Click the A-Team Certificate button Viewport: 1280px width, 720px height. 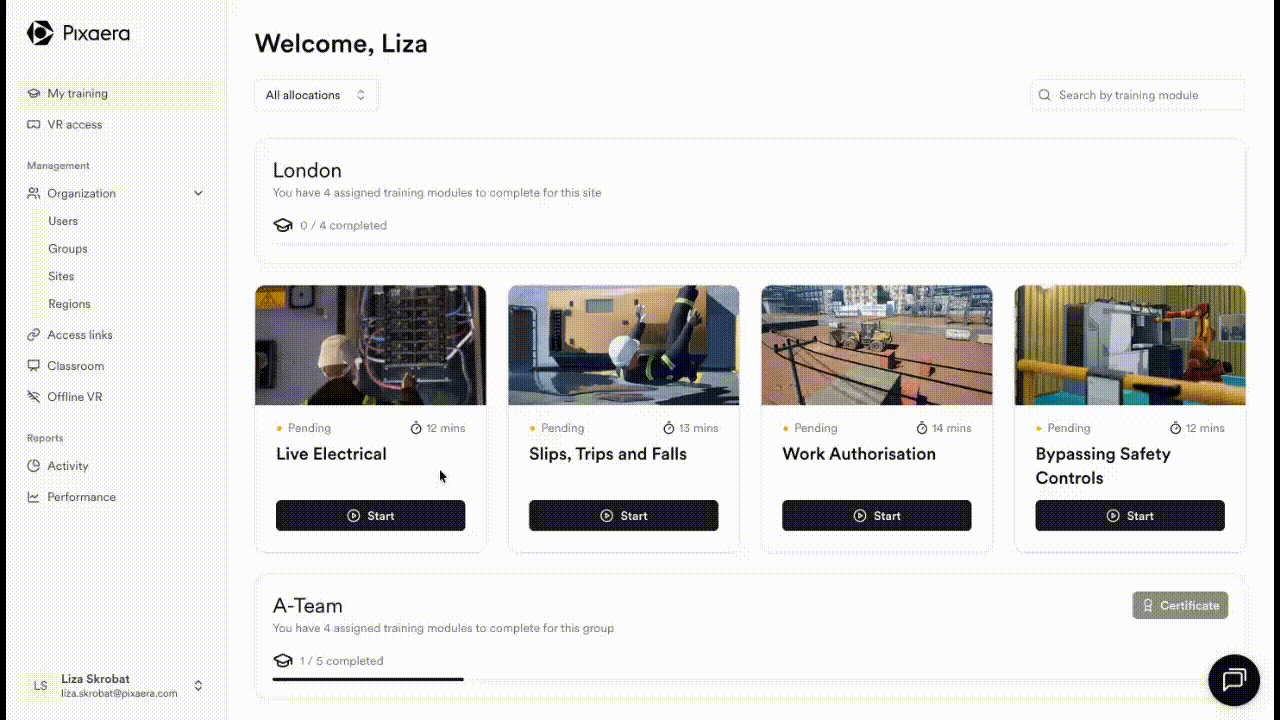tap(1180, 605)
